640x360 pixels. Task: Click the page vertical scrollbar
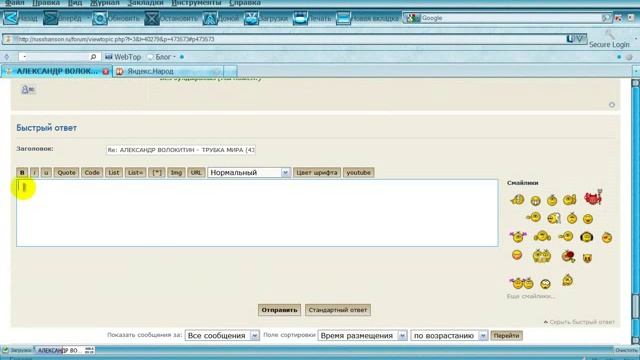pos(635,212)
